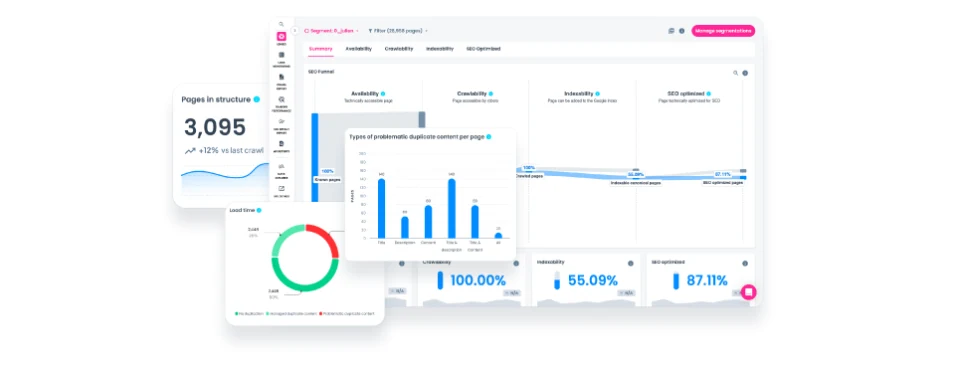Click the zoom icon in the SEO Funnel panel
This screenshot has width=955, height=368.
735,73
